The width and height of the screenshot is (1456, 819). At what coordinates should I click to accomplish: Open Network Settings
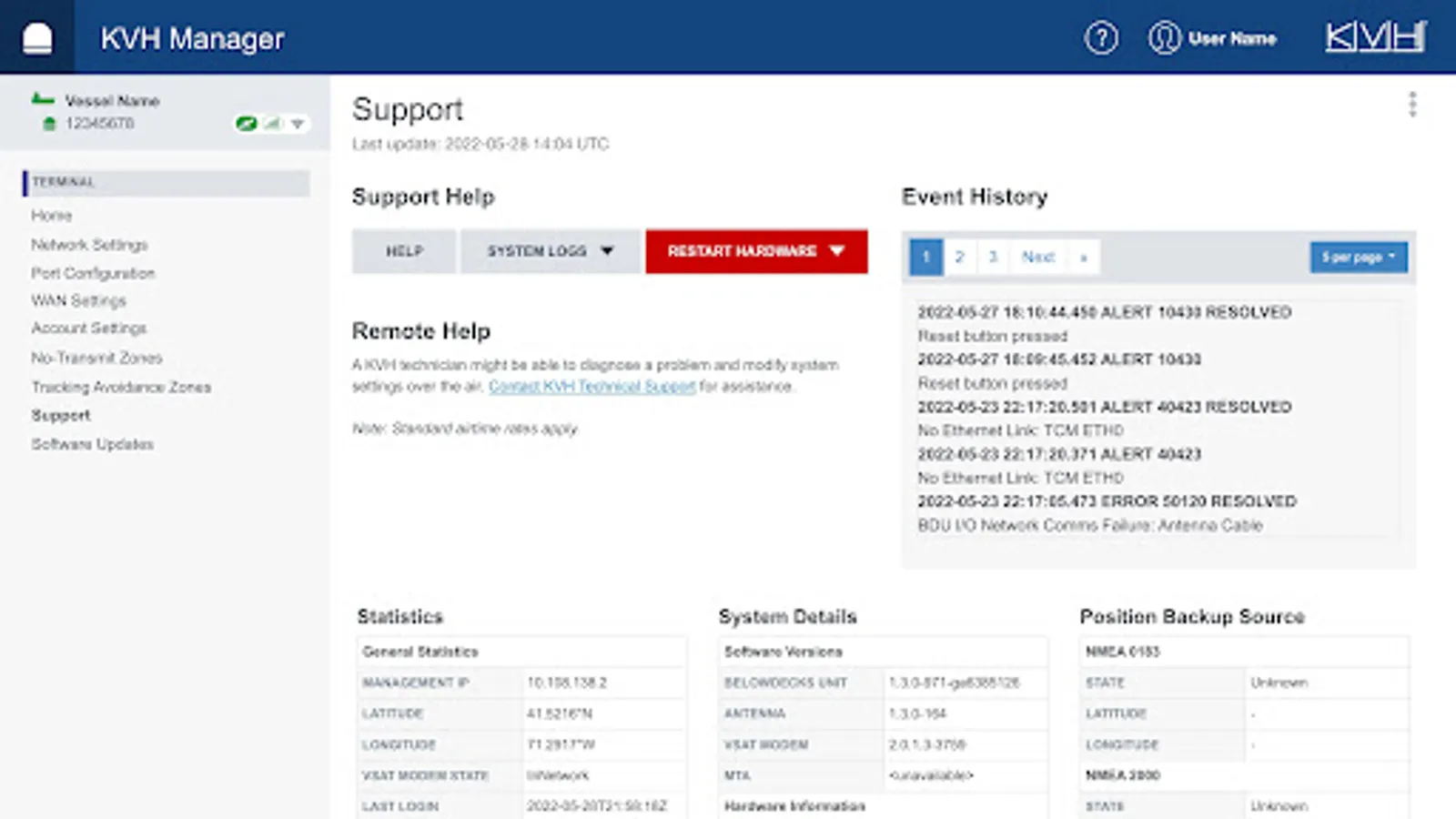pos(89,245)
